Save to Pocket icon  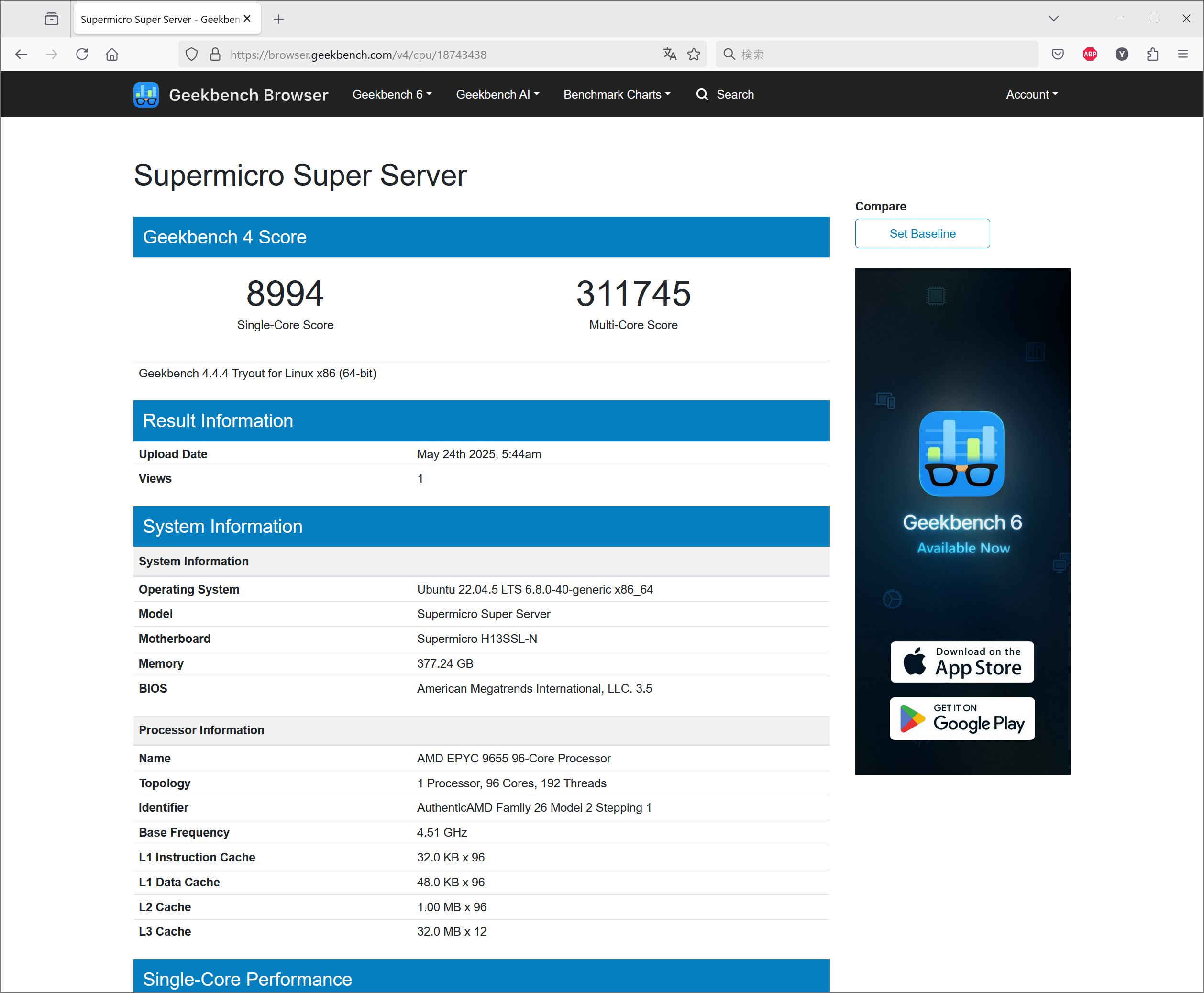coord(1058,55)
